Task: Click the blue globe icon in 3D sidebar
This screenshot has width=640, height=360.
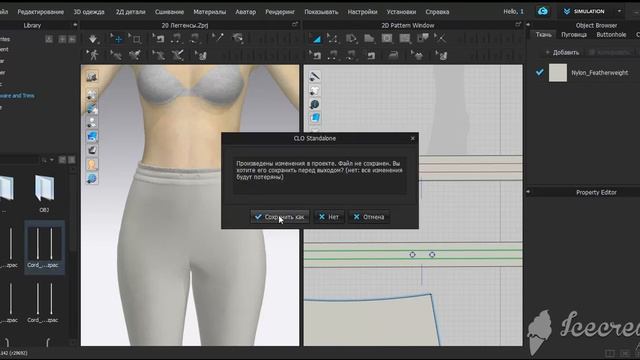Action: (x=92, y=178)
